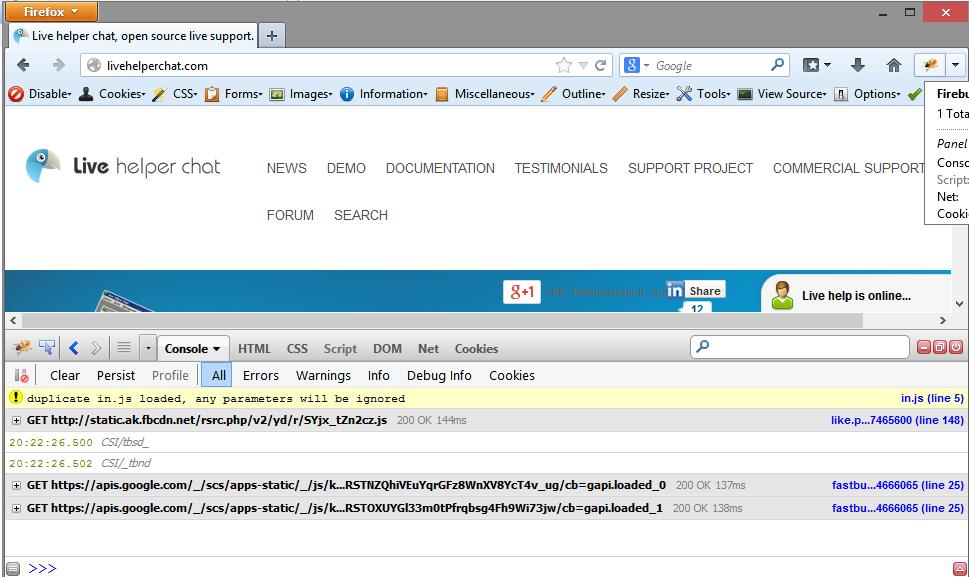Click the green checkmark validation icon
The height and width of the screenshot is (577, 969).
pos(915,94)
